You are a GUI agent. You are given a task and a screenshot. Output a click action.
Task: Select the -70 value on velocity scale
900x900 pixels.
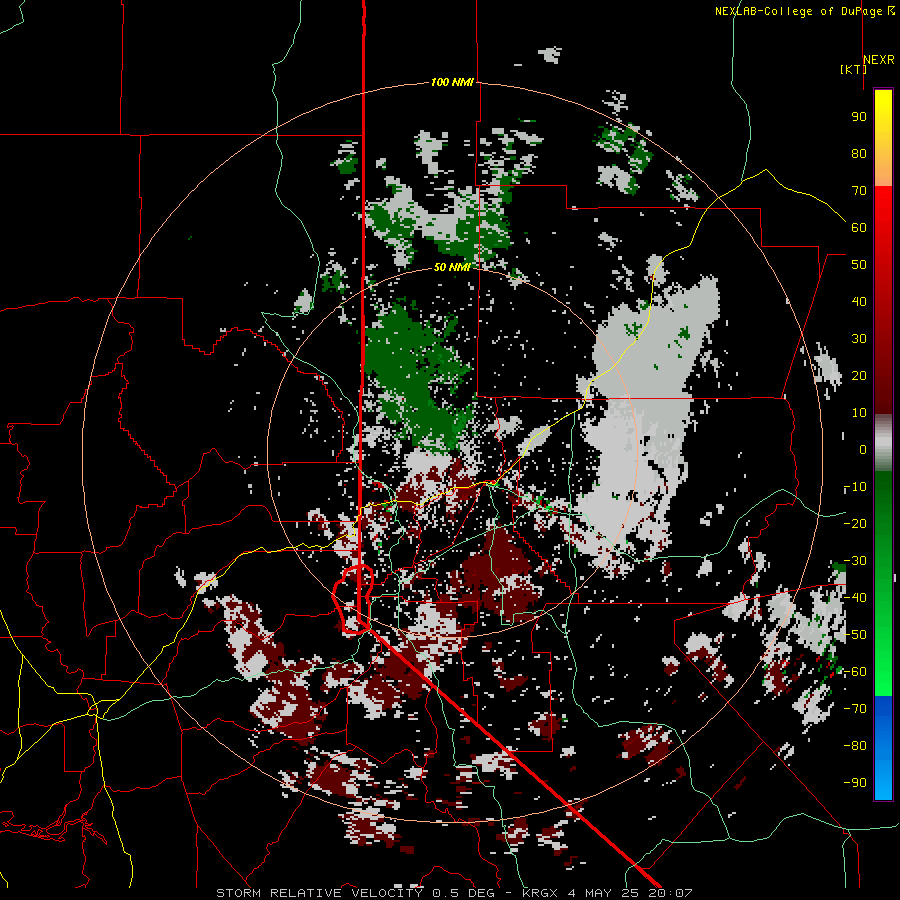[855, 709]
